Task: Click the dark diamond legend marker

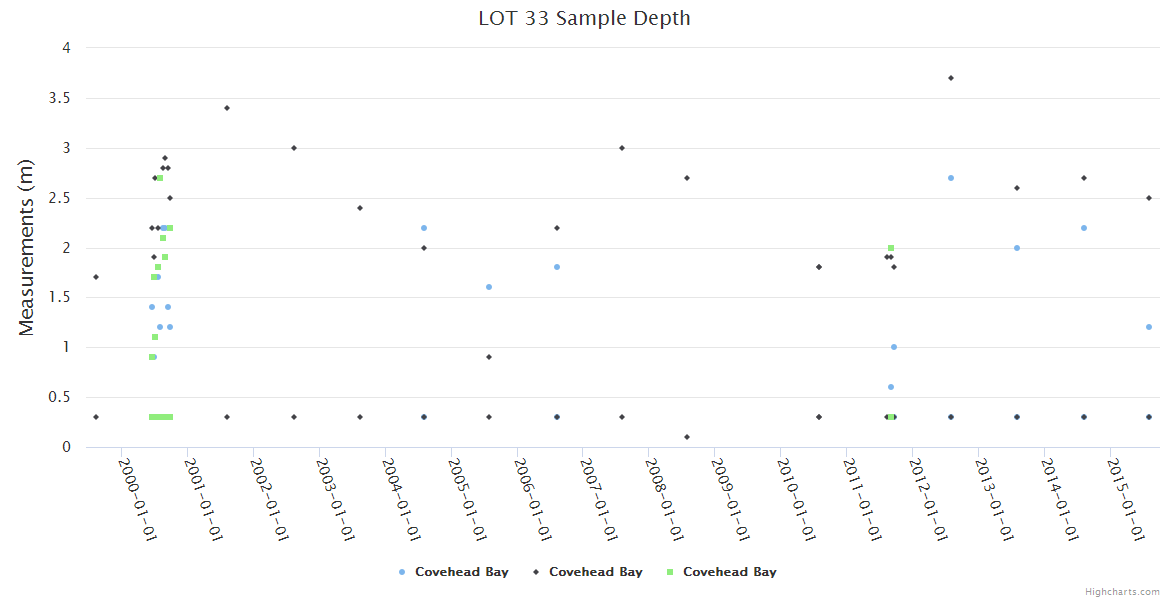Action: [536, 572]
